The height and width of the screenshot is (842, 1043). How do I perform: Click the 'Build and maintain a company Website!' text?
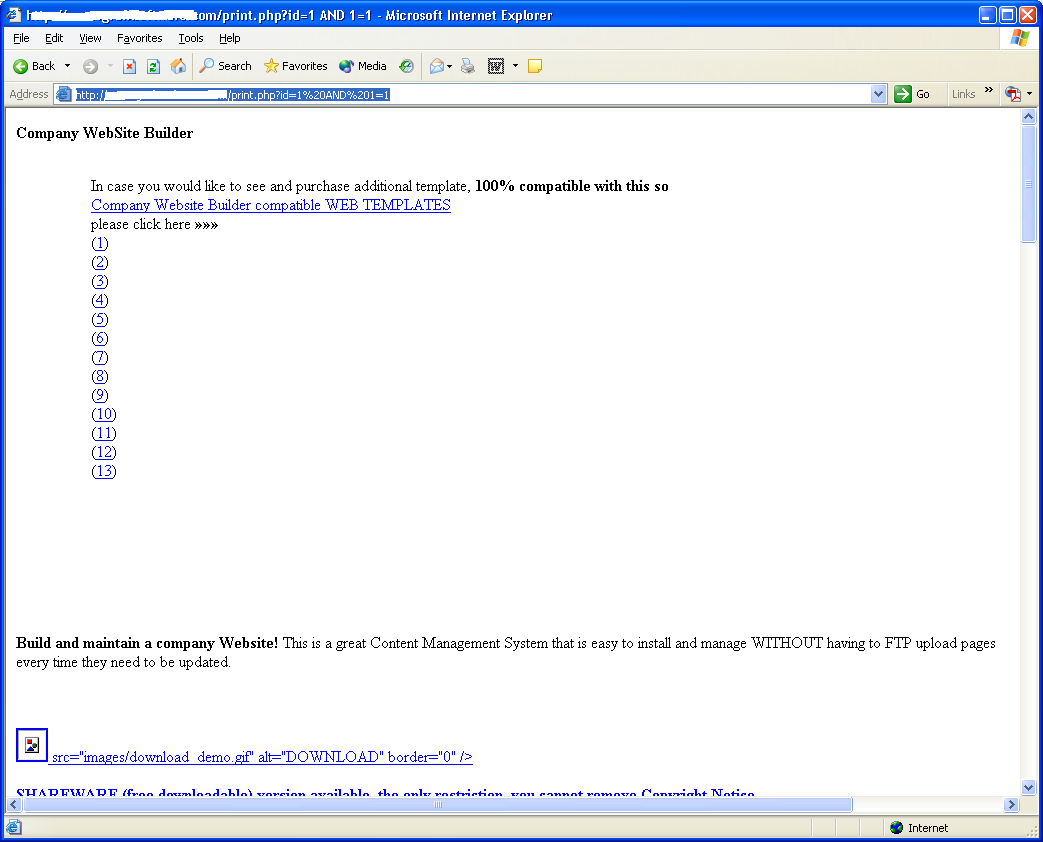click(x=147, y=643)
